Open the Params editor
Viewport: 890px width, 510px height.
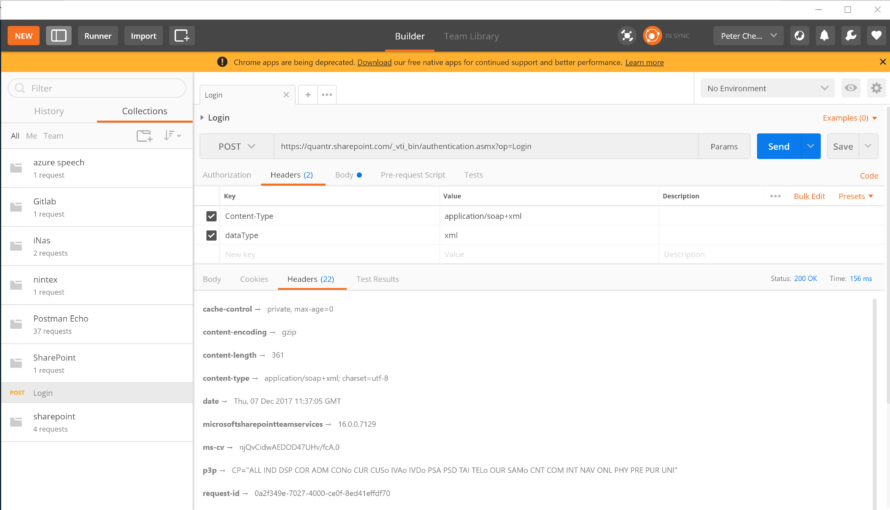724,146
